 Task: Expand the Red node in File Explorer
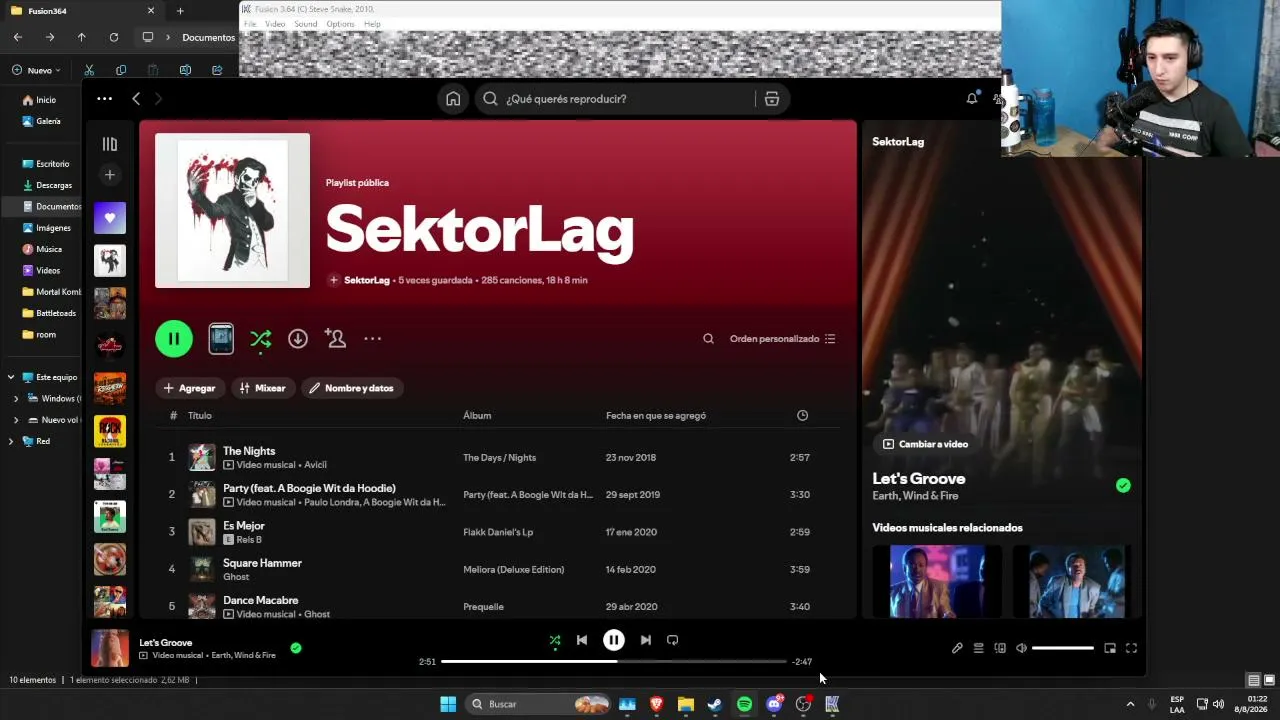pos(11,441)
